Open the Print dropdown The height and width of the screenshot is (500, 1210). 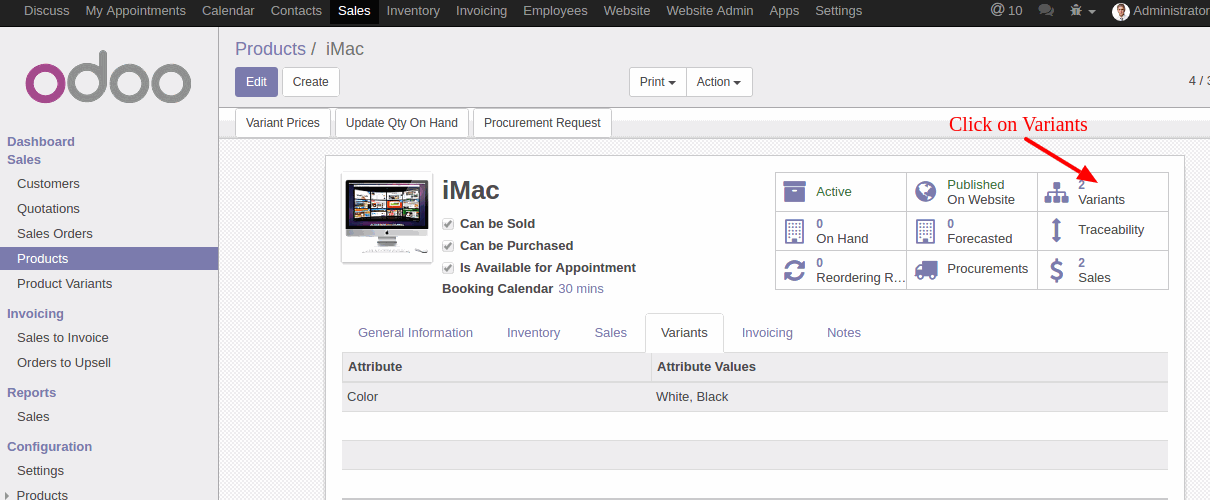658,82
